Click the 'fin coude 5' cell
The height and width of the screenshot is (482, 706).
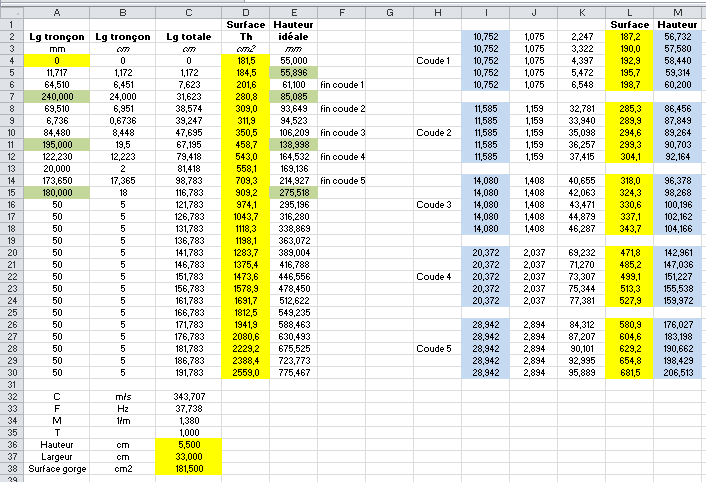click(341, 180)
